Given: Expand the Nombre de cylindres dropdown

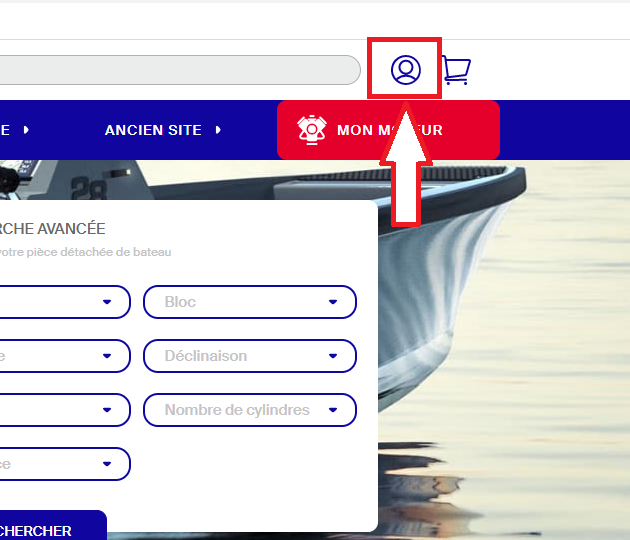Looking at the screenshot, I should [250, 410].
